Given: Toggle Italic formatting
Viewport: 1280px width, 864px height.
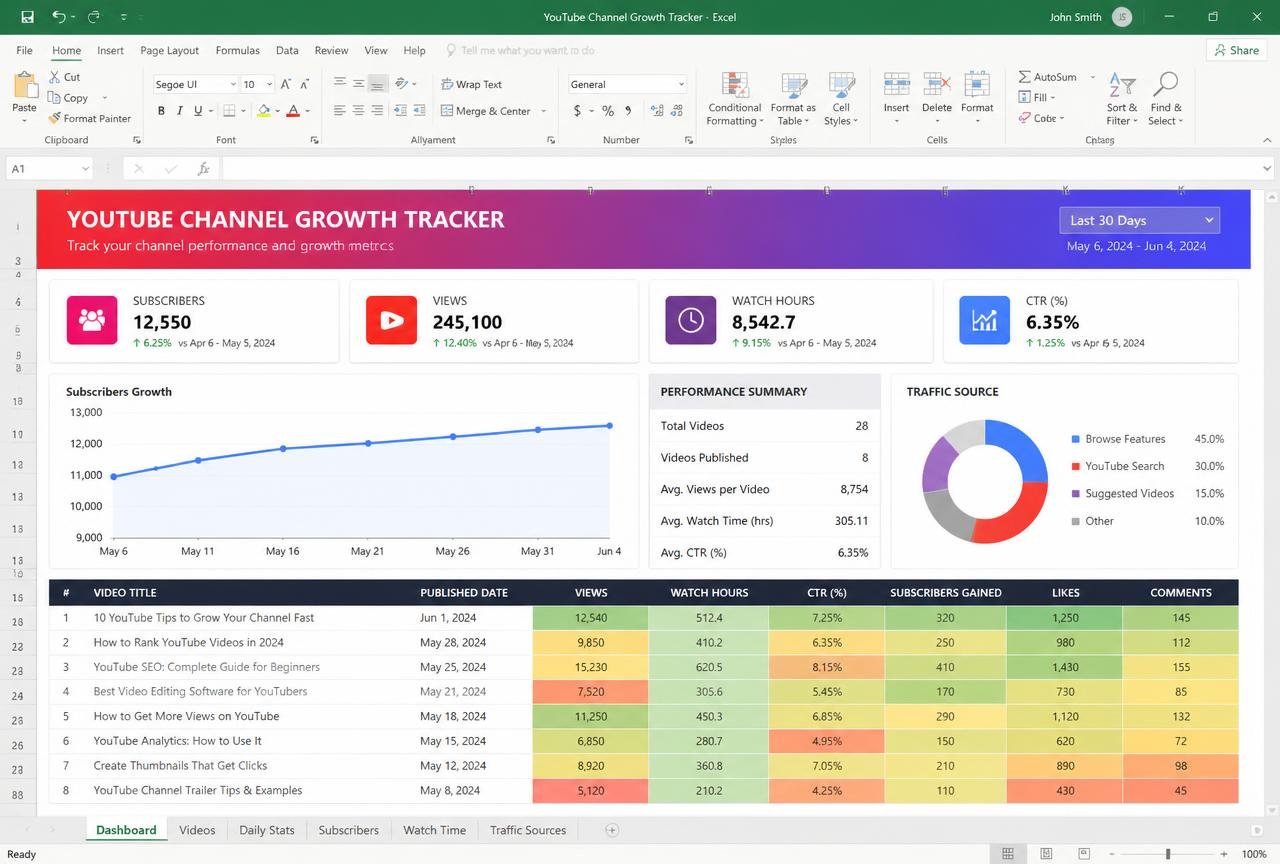Looking at the screenshot, I should pos(179,111).
